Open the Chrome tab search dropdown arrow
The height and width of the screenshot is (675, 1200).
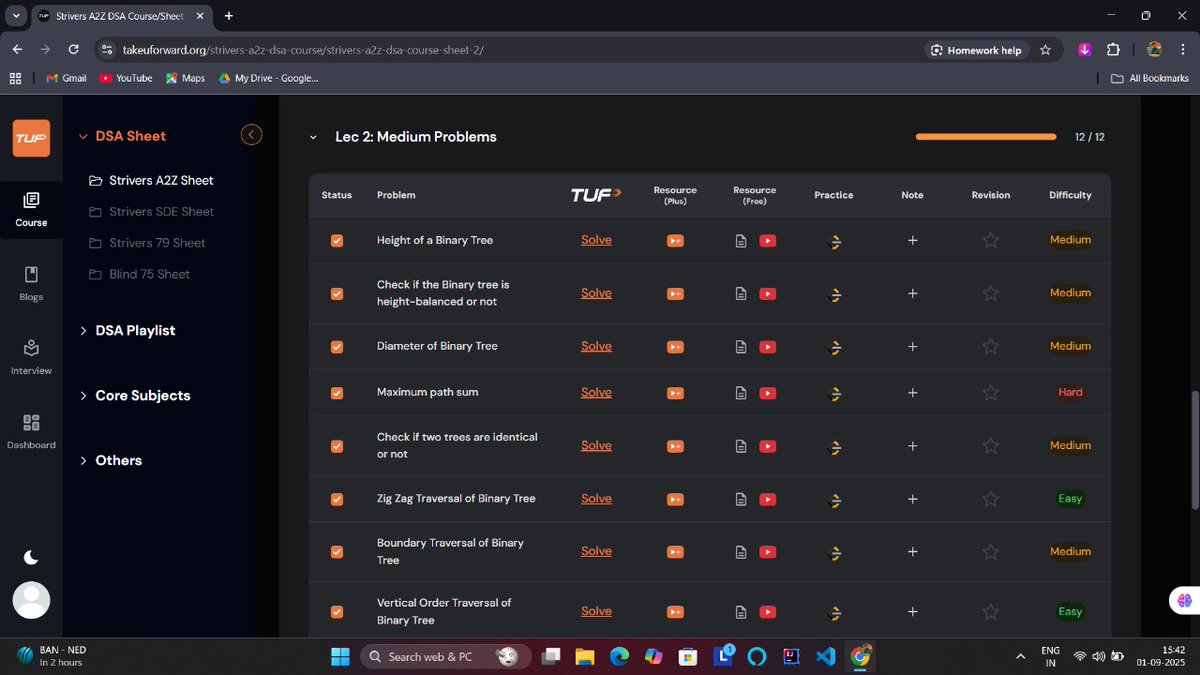[x=15, y=16]
